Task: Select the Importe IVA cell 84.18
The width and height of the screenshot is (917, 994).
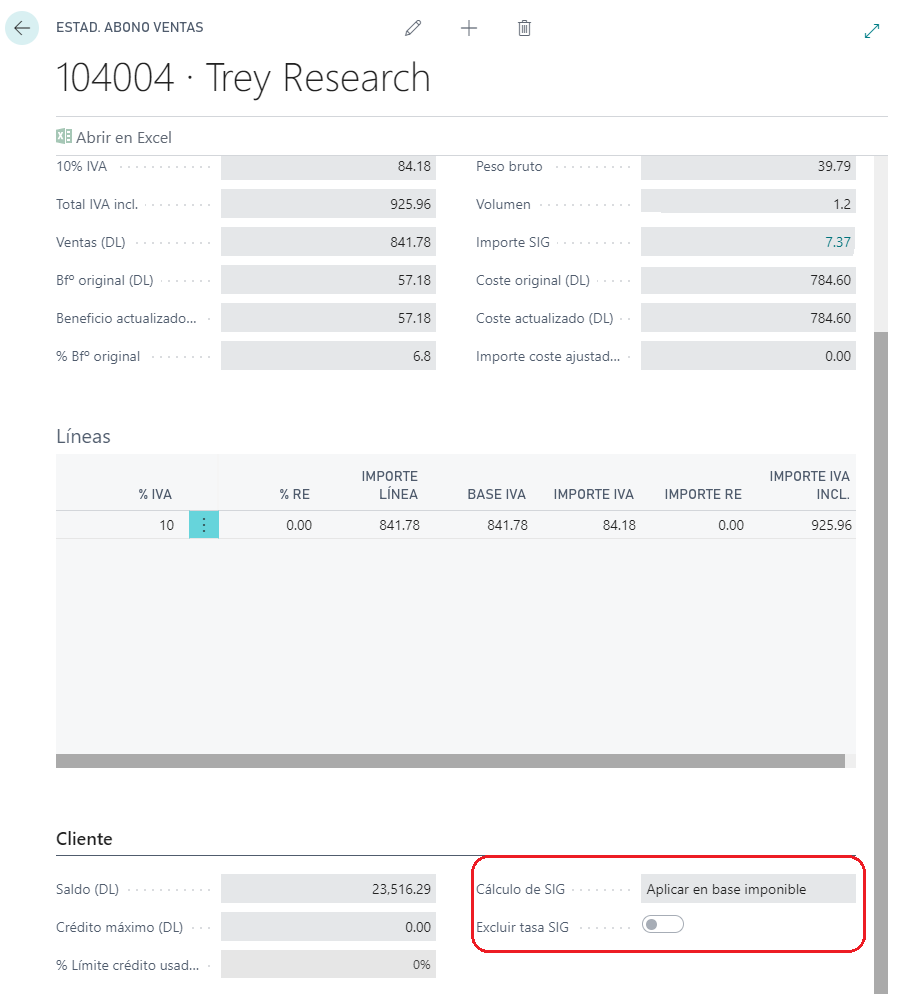Action: (x=619, y=525)
